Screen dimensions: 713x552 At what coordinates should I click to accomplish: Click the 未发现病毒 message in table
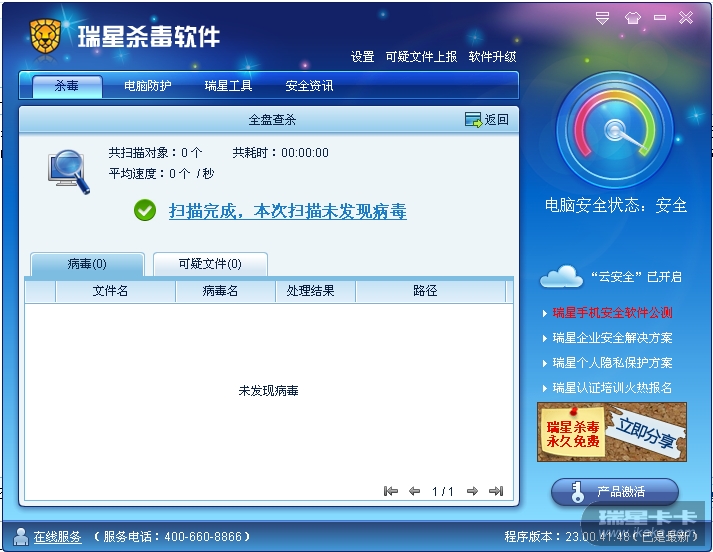268,391
